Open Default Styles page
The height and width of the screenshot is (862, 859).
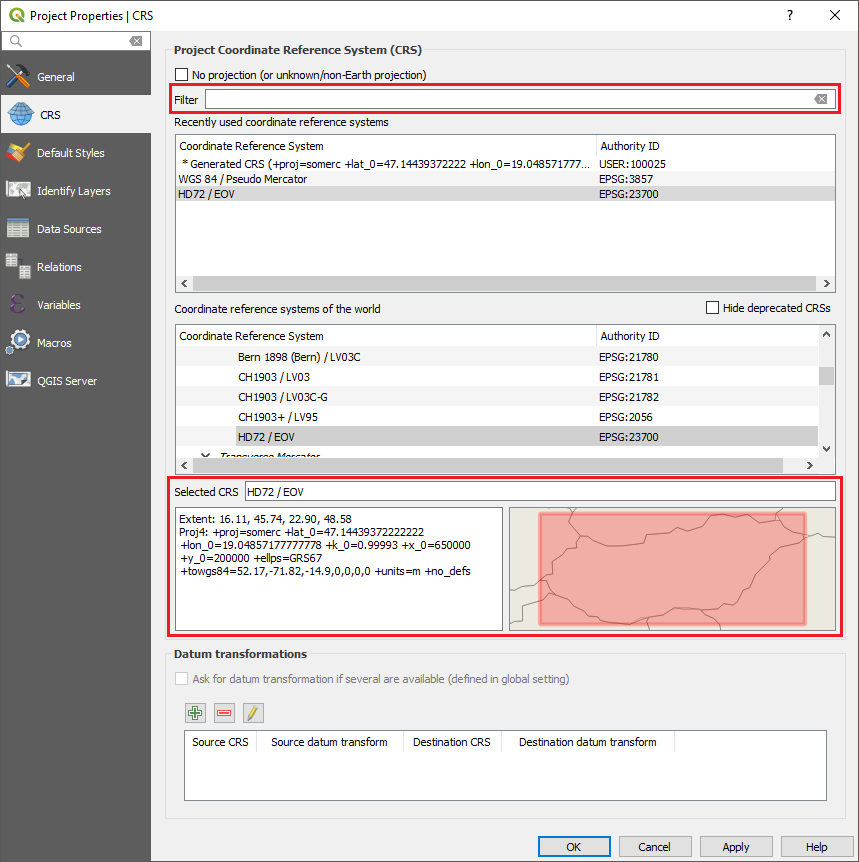coord(76,153)
